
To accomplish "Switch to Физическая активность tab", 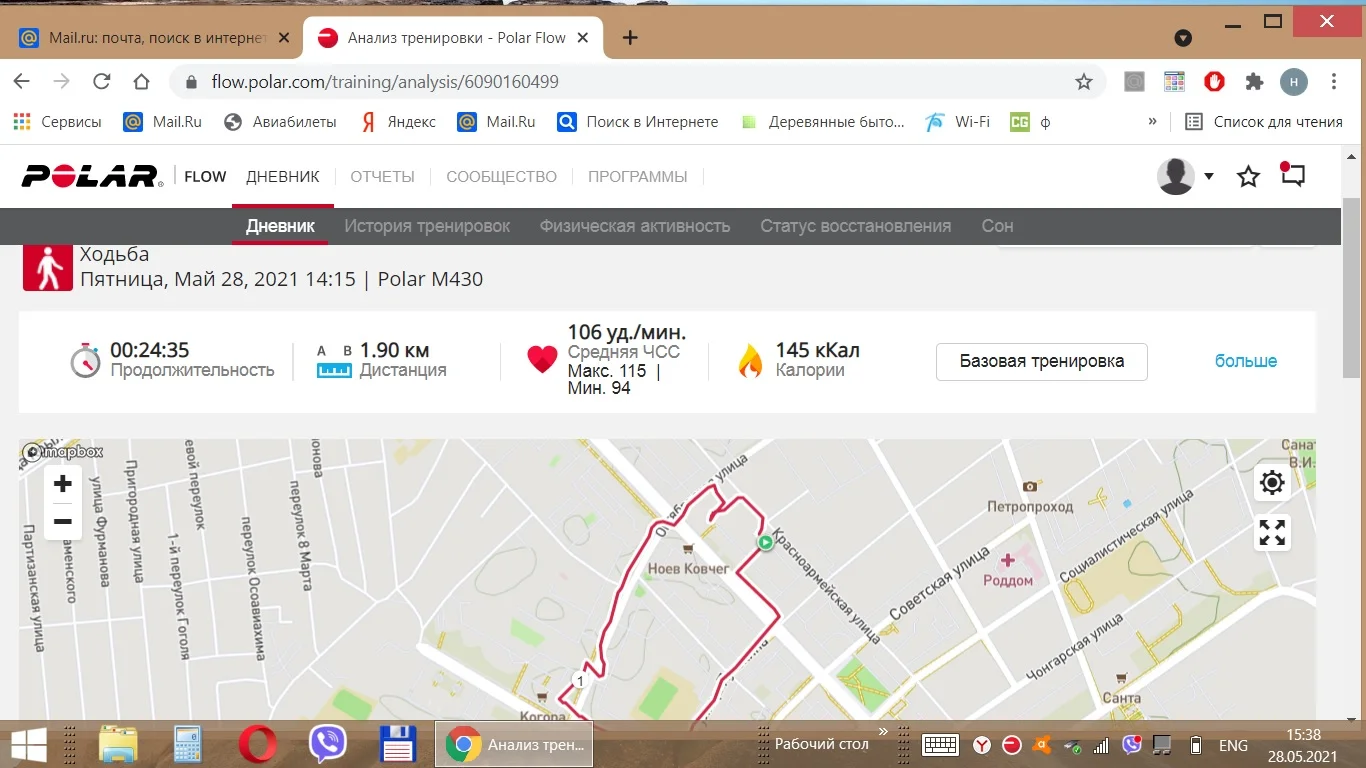I will [x=635, y=226].
